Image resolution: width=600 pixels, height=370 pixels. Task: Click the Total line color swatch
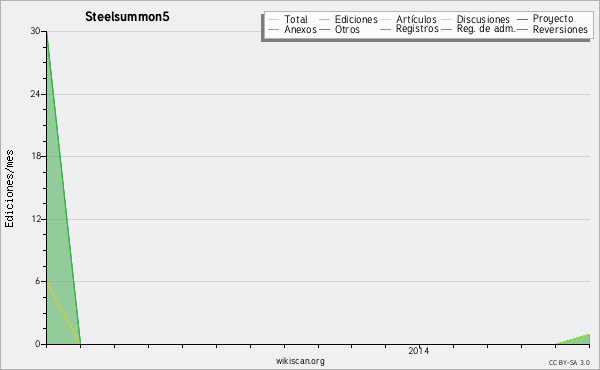(274, 20)
